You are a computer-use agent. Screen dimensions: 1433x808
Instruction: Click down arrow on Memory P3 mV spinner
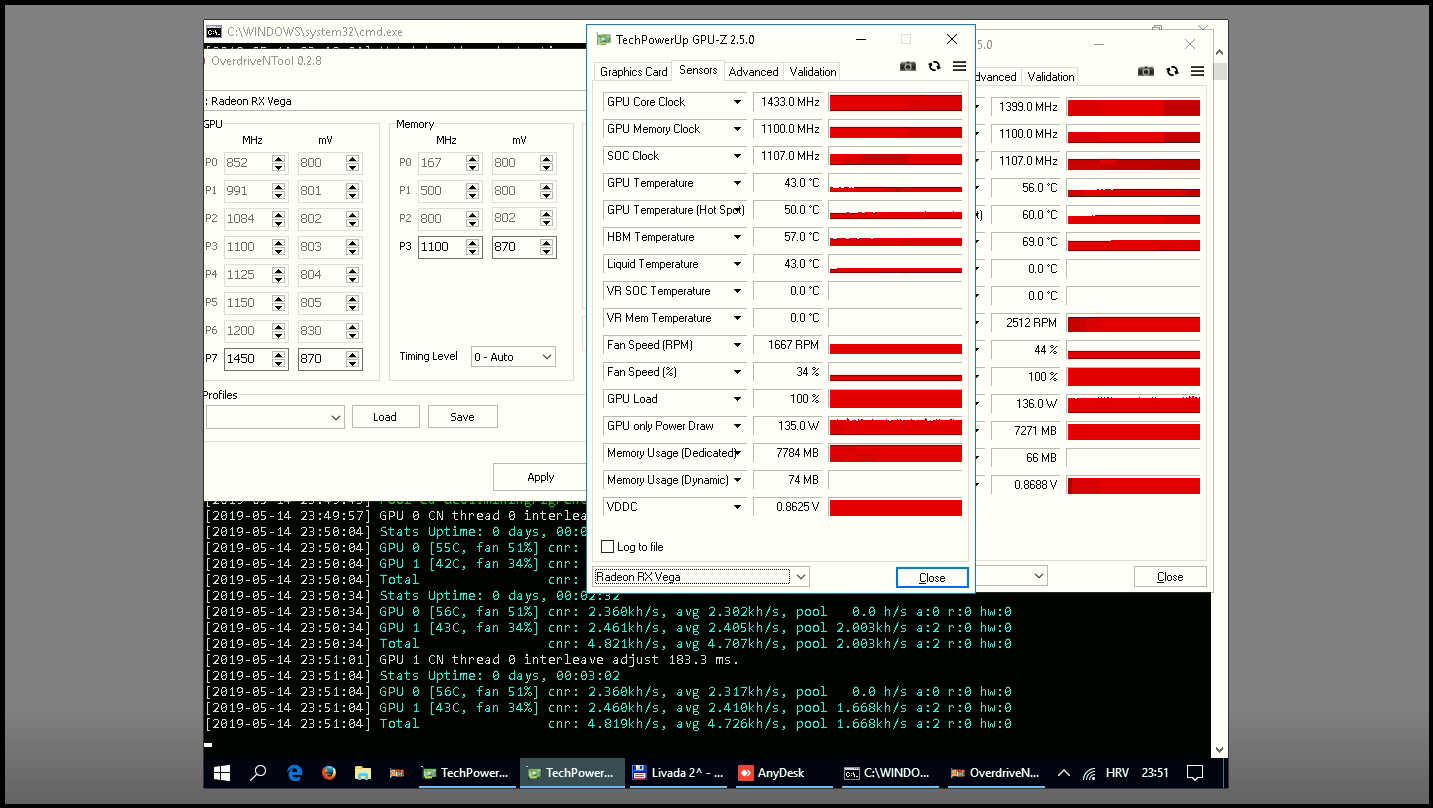click(547, 252)
